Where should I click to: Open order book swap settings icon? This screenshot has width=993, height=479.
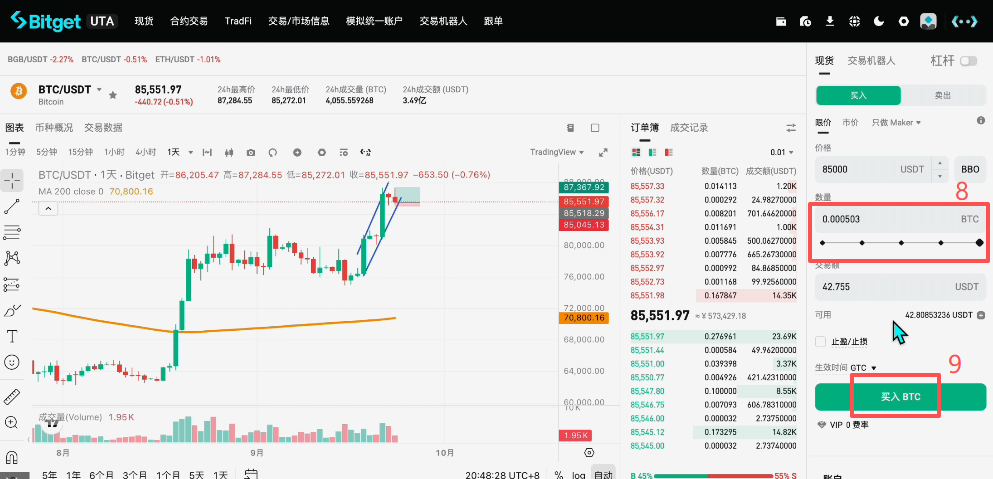[791, 128]
